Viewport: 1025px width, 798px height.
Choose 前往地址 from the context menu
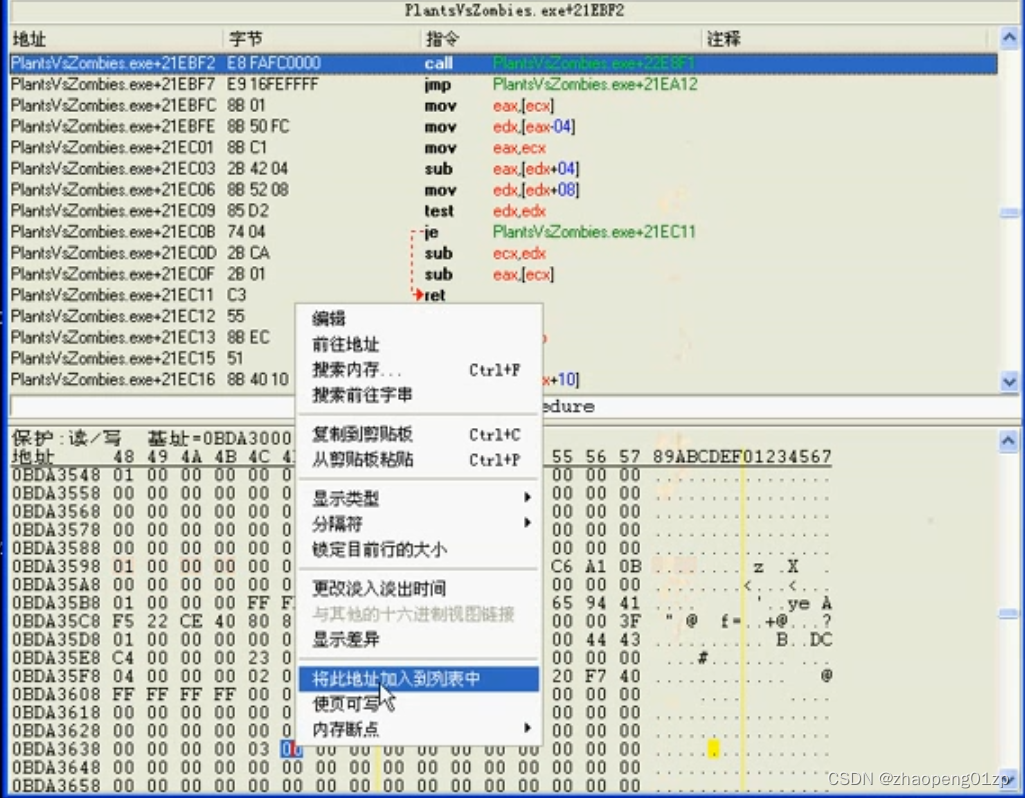click(345, 344)
